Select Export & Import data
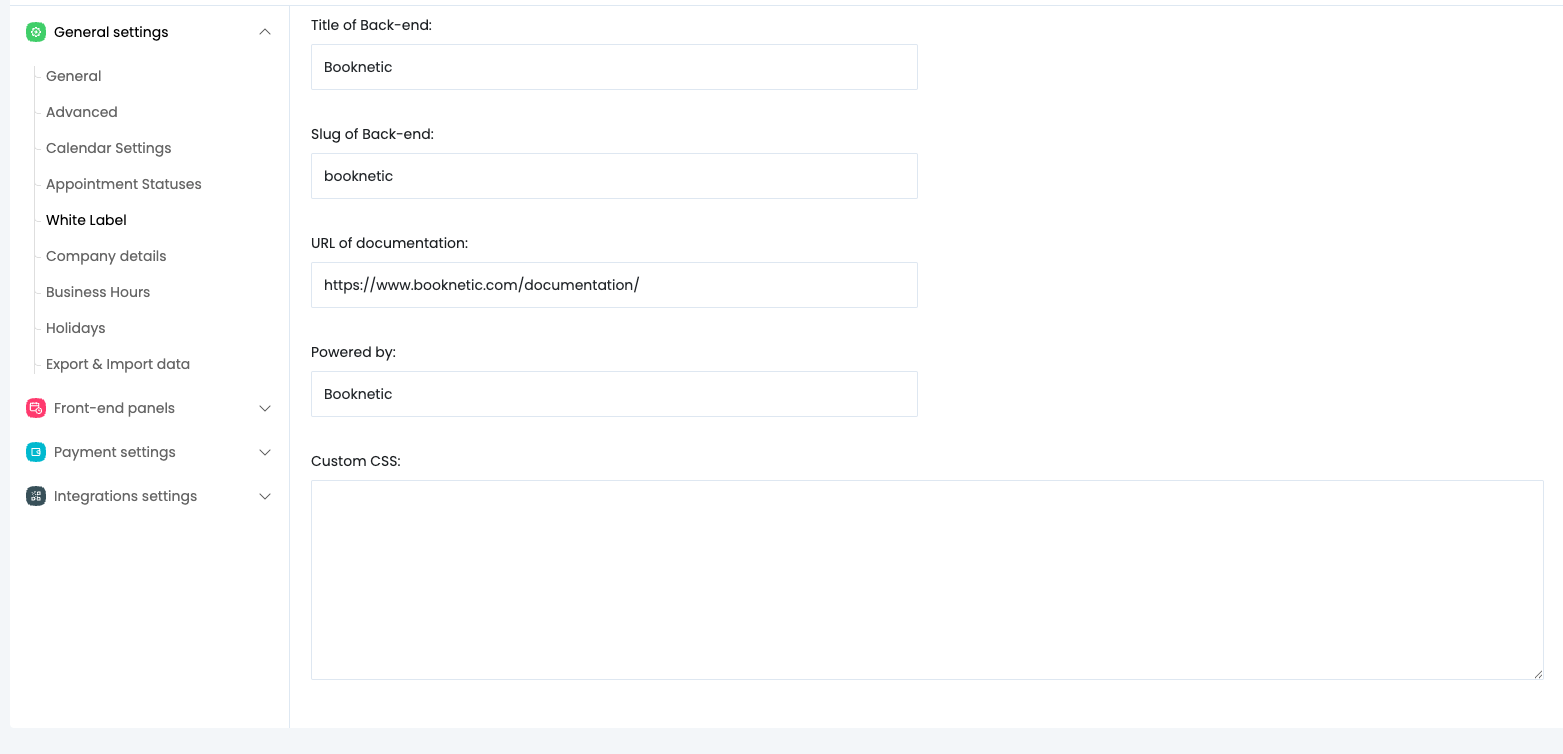 (118, 364)
